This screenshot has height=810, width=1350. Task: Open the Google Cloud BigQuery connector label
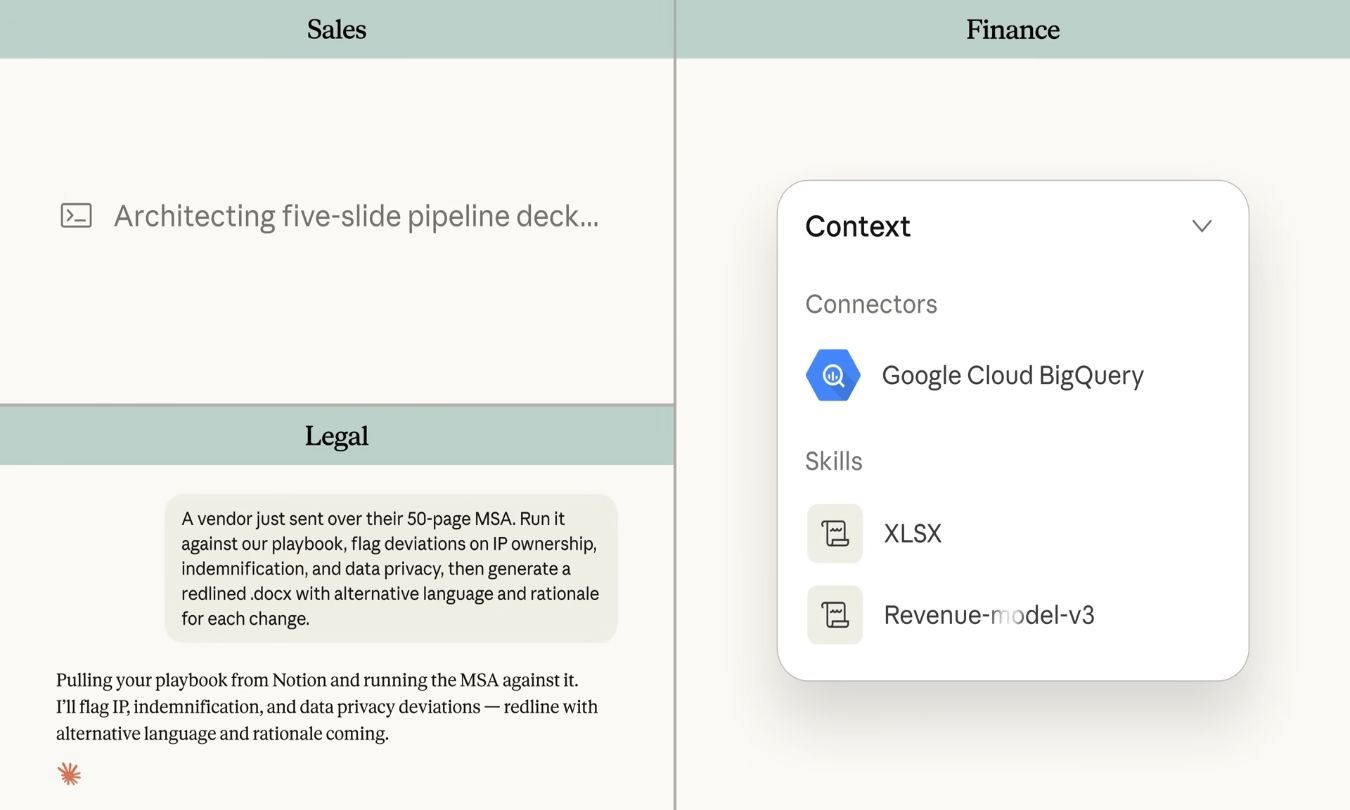(1012, 375)
